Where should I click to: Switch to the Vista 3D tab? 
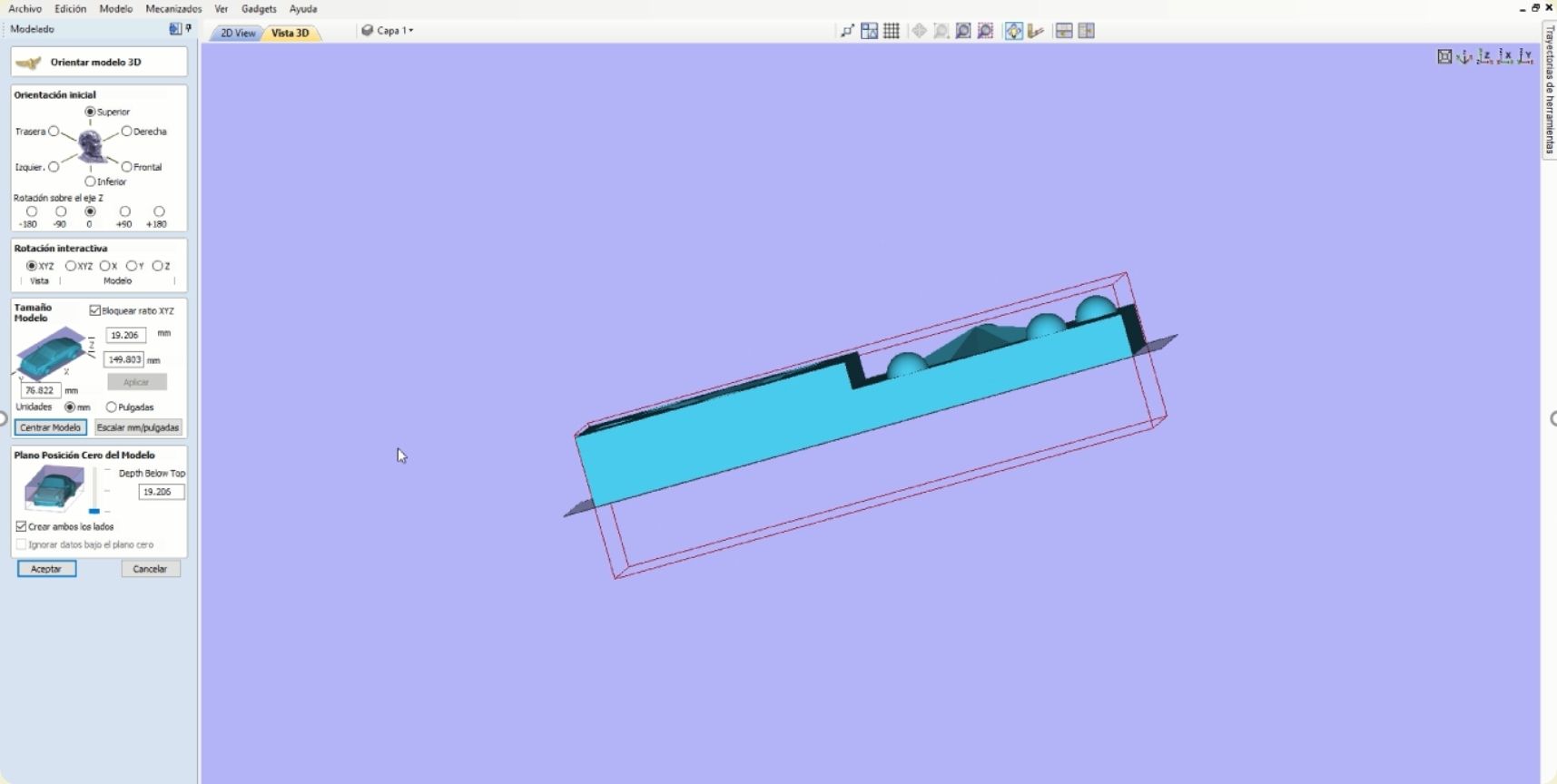tap(291, 33)
